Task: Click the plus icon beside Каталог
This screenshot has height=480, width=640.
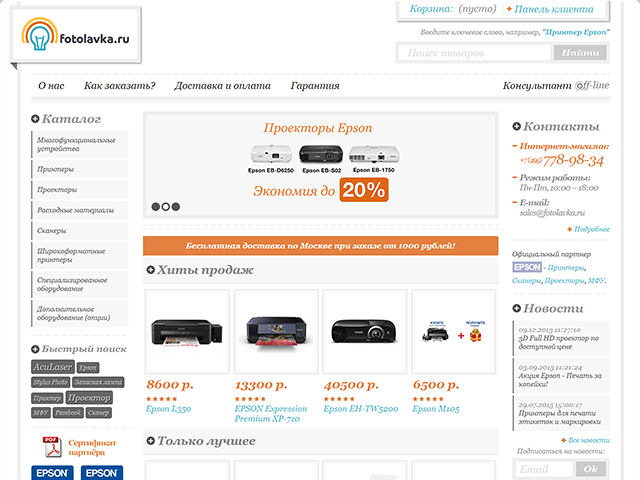Action: point(35,119)
